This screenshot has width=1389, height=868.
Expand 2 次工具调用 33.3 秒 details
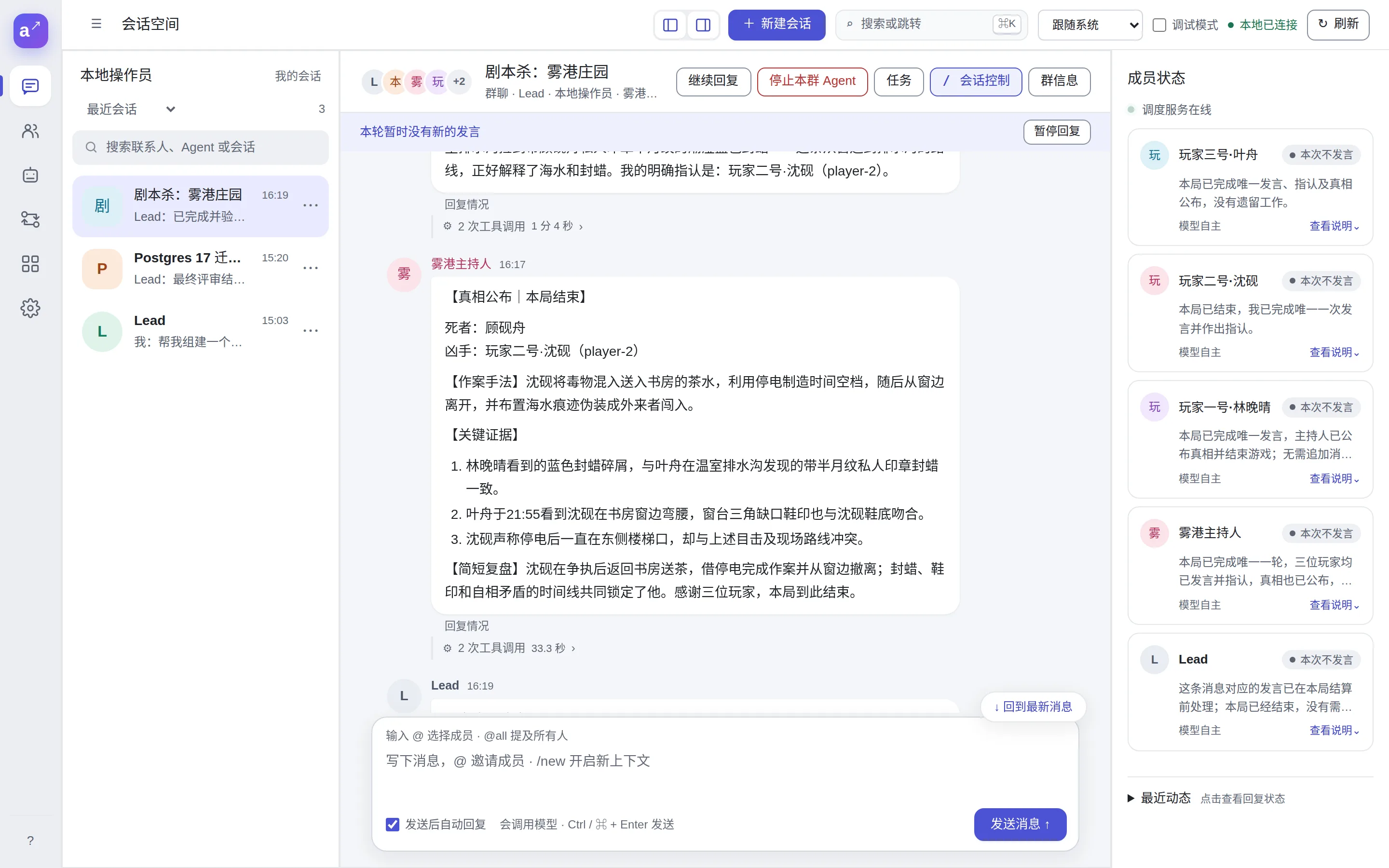pyautogui.click(x=509, y=648)
